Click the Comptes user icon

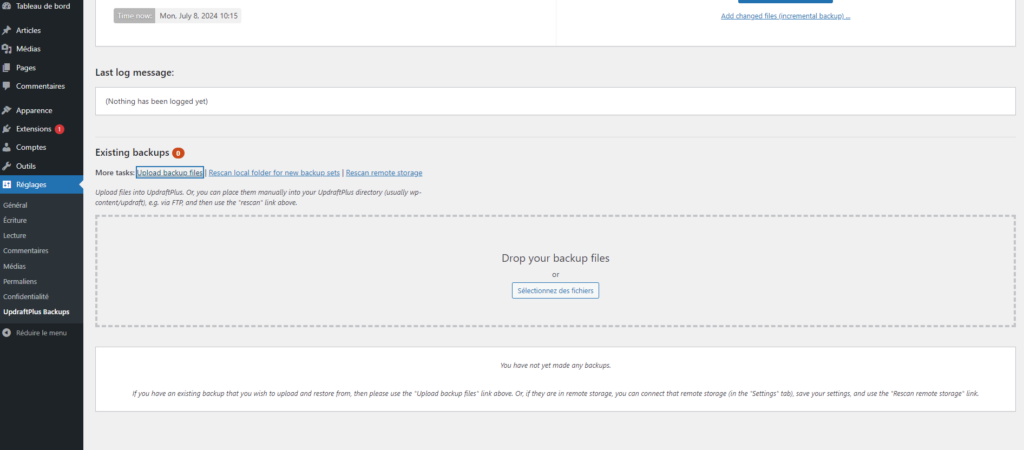coord(7,147)
